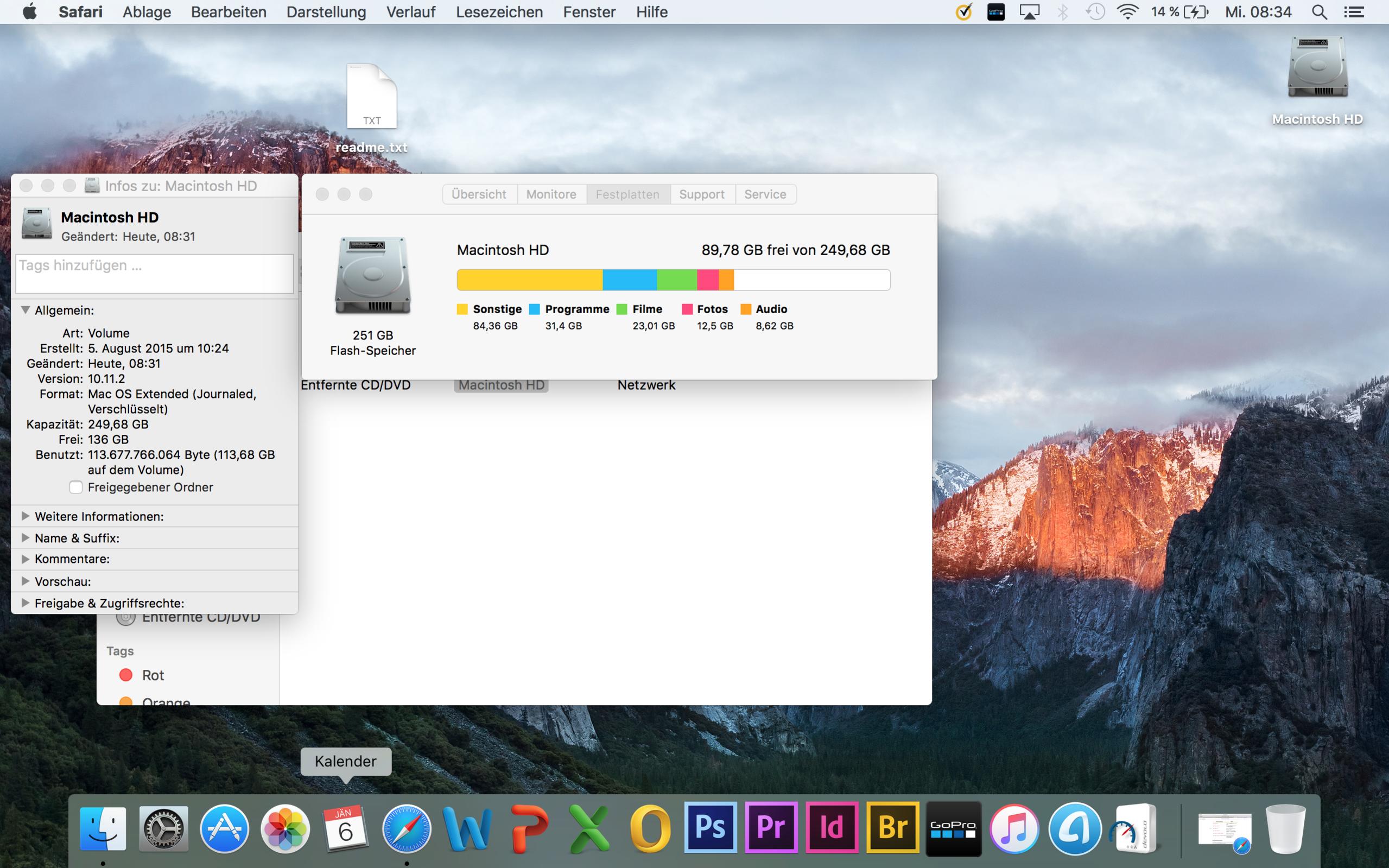Open the Photos app dock icon
This screenshot has width=1389, height=868.
tap(284, 828)
